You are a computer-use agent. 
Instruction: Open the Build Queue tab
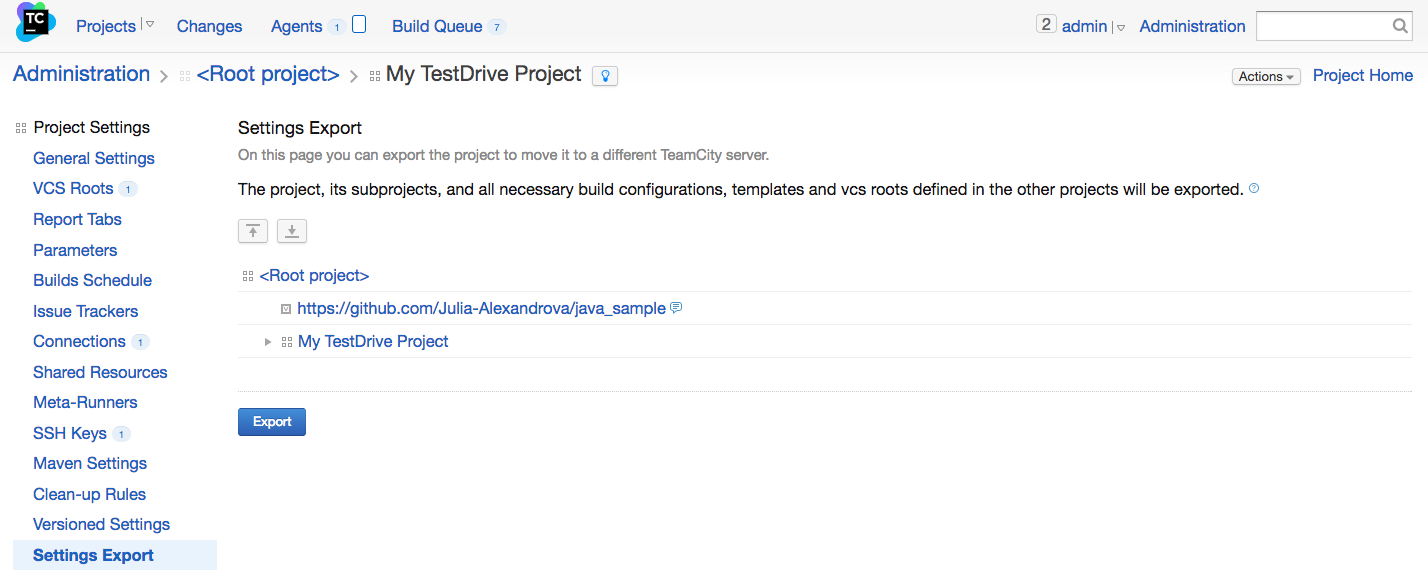click(437, 26)
